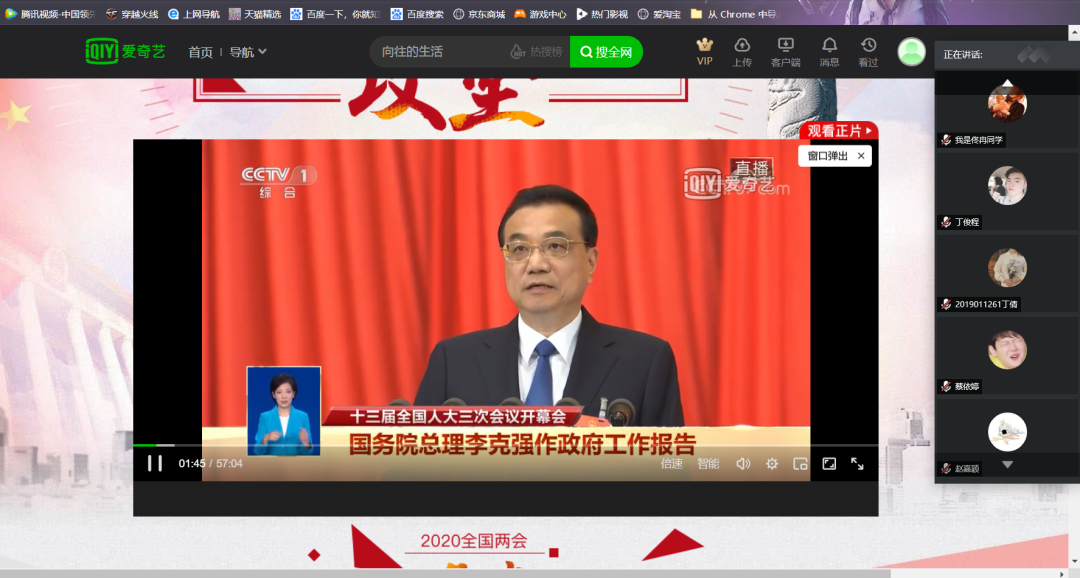Click the iQIYI logo
Screen dimensions: 1080x578
125,52
